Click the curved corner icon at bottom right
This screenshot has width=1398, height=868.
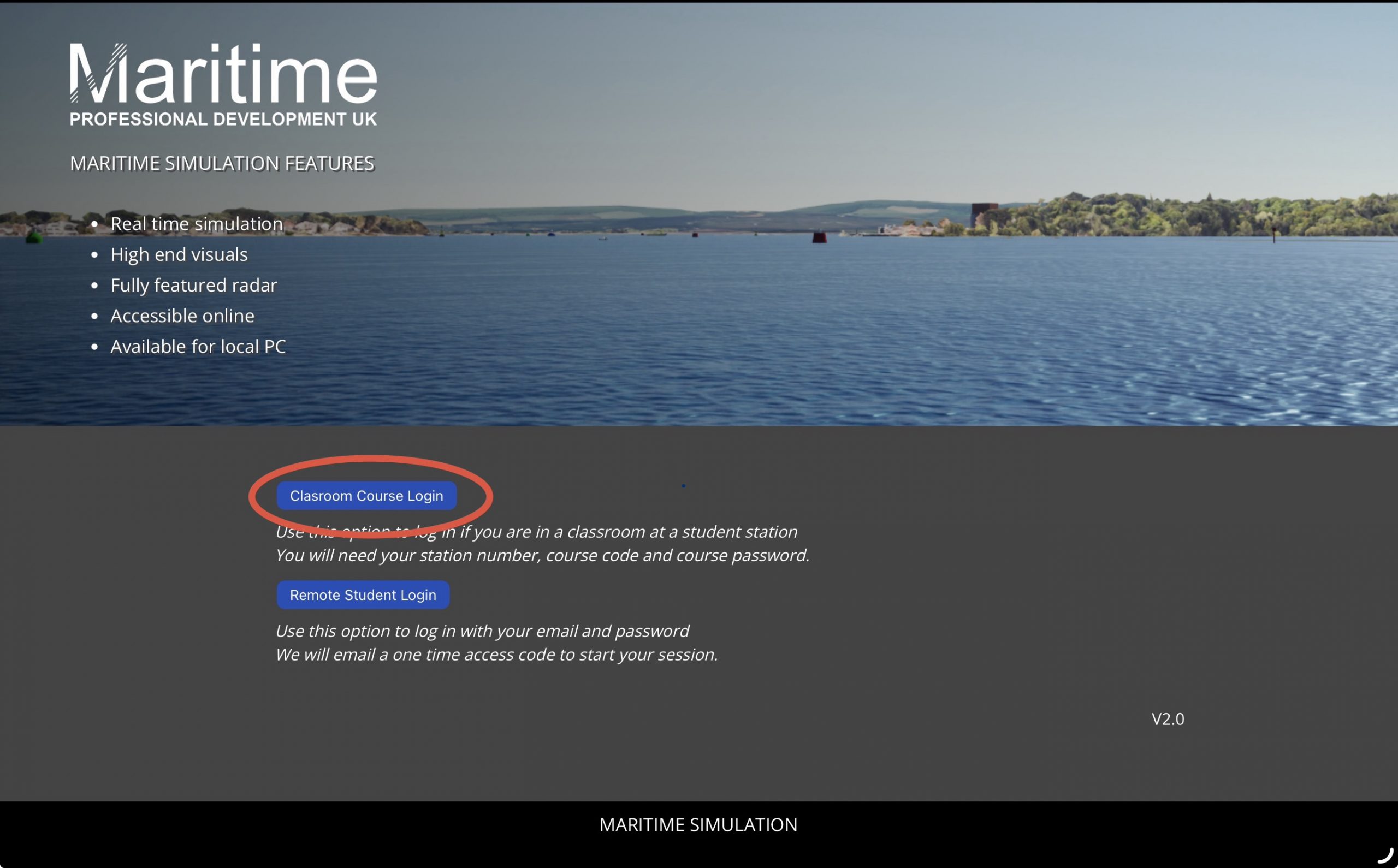coord(1385,855)
